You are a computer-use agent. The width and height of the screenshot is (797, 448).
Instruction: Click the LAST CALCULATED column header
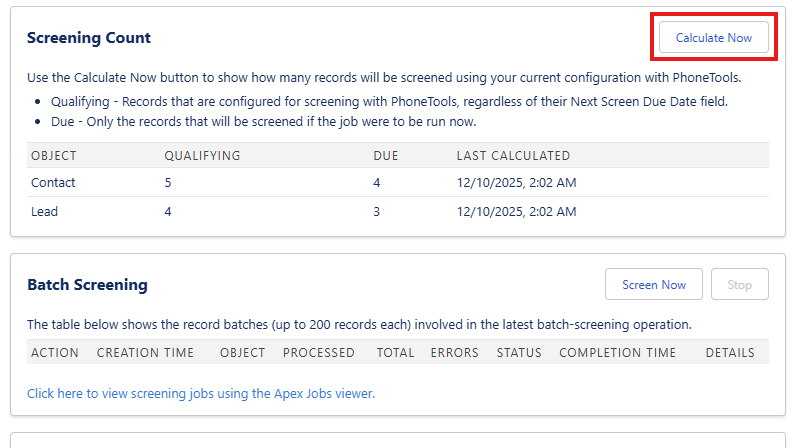(x=513, y=156)
